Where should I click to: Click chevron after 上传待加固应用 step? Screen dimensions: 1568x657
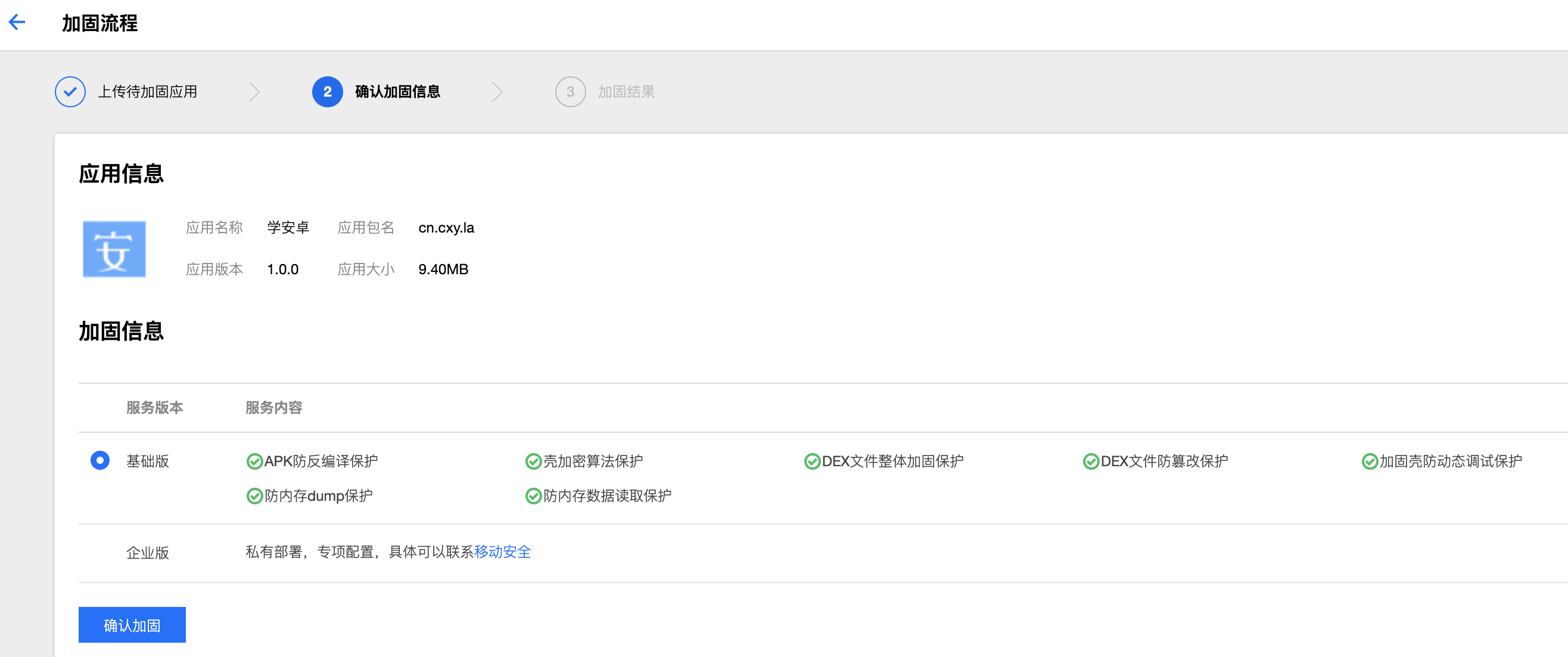254,92
